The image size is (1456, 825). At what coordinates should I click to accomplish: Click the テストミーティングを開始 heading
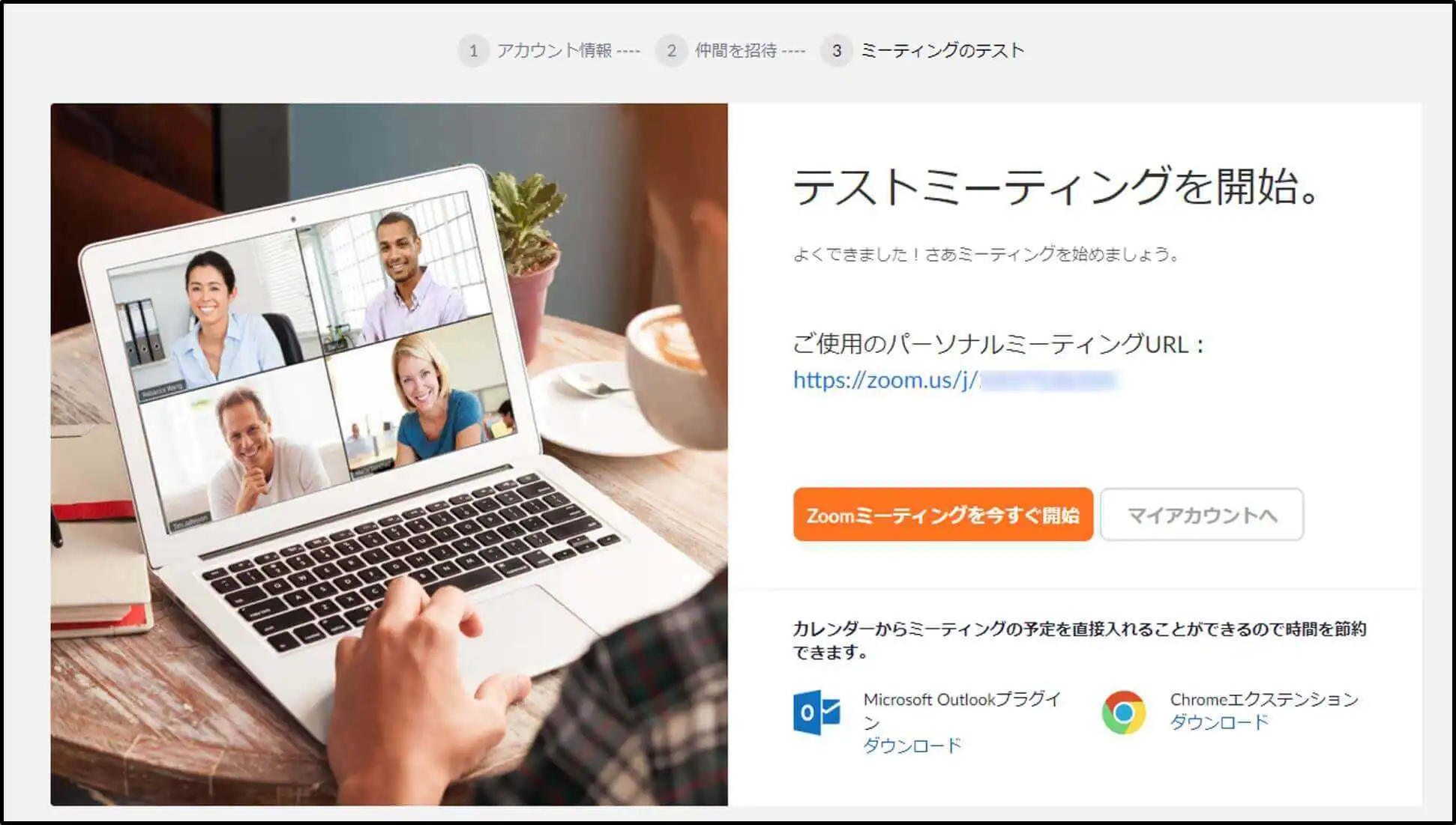[1056, 187]
